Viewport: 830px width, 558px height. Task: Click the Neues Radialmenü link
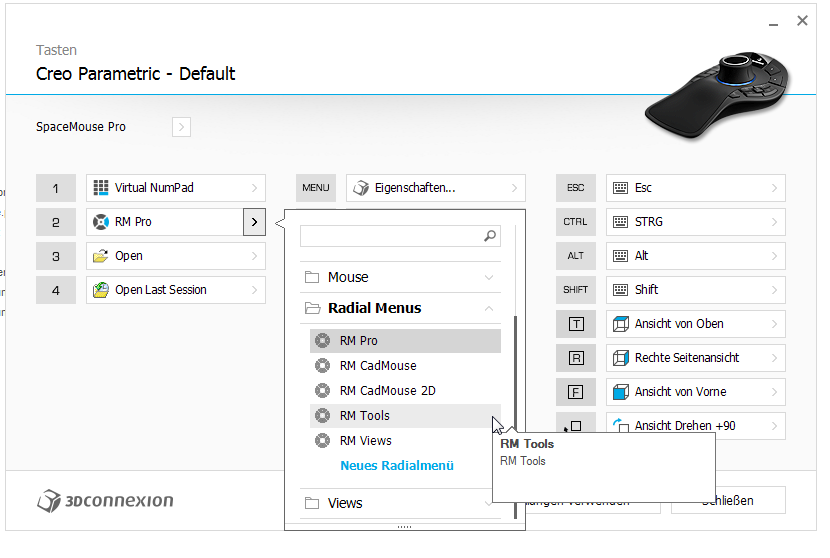[x=397, y=466]
